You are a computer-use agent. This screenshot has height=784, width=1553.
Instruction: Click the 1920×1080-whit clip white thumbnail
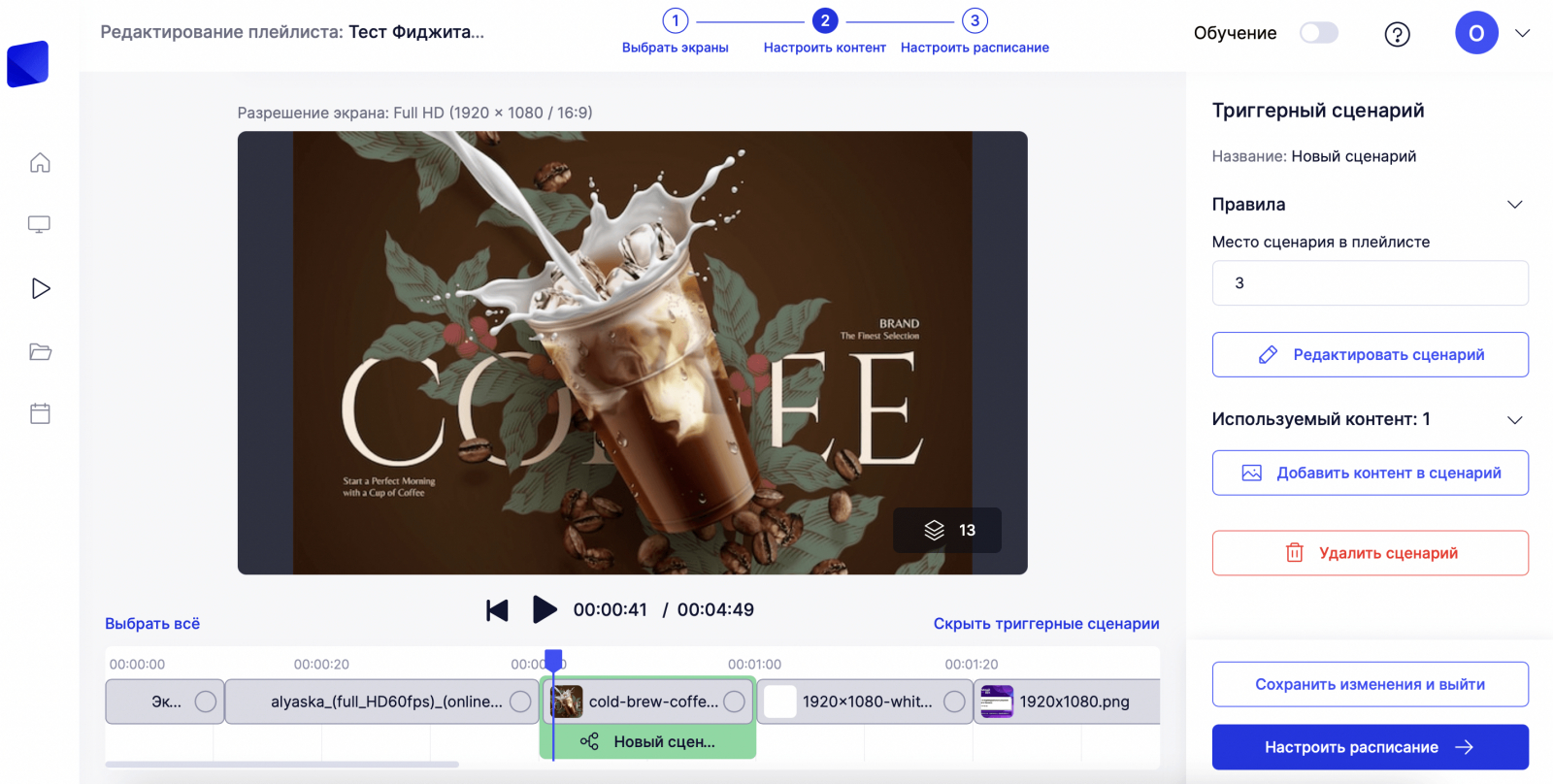tap(780, 702)
